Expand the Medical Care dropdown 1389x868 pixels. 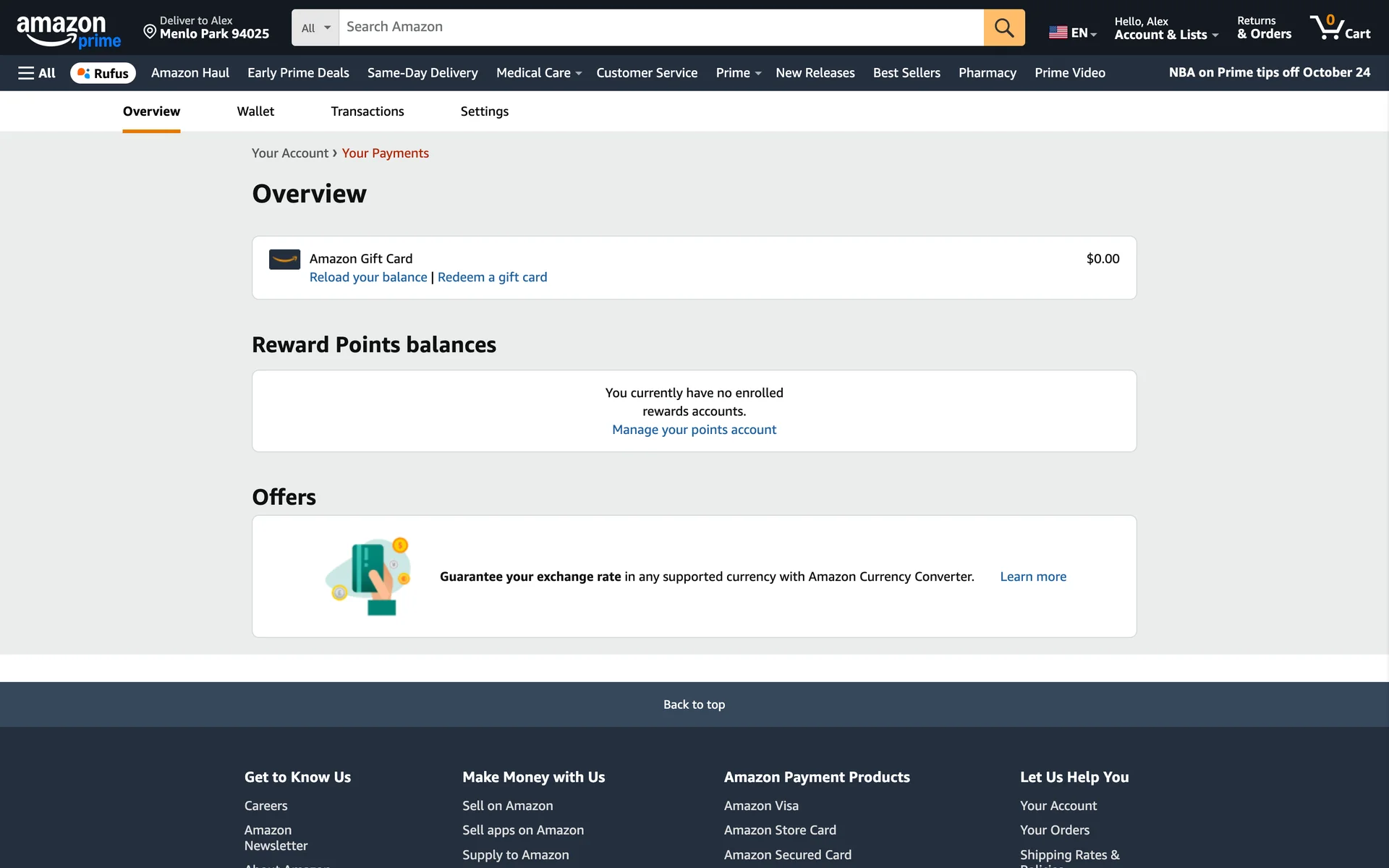[x=538, y=73]
